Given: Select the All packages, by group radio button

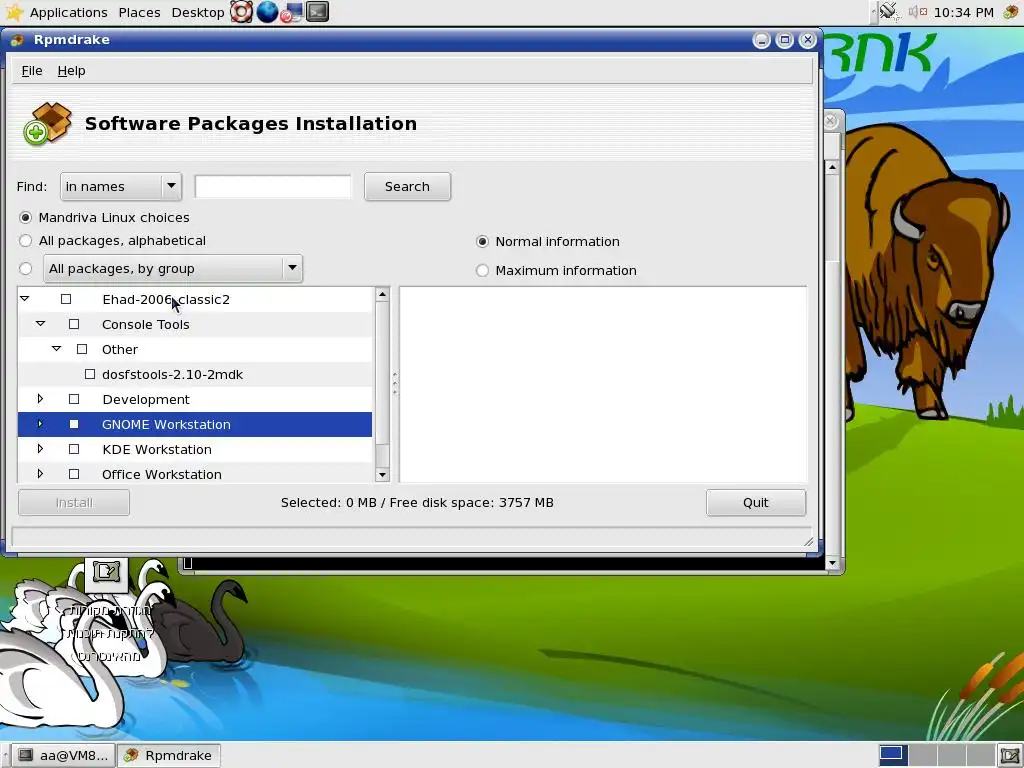Looking at the screenshot, I should coord(25,268).
